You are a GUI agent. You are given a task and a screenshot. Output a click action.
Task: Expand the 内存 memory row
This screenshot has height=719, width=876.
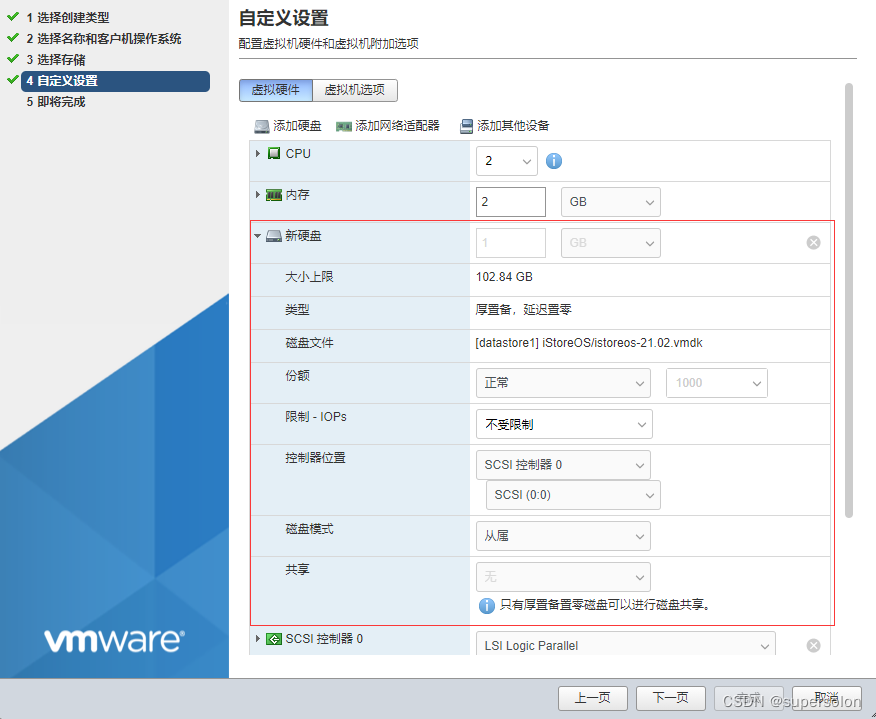pos(258,195)
